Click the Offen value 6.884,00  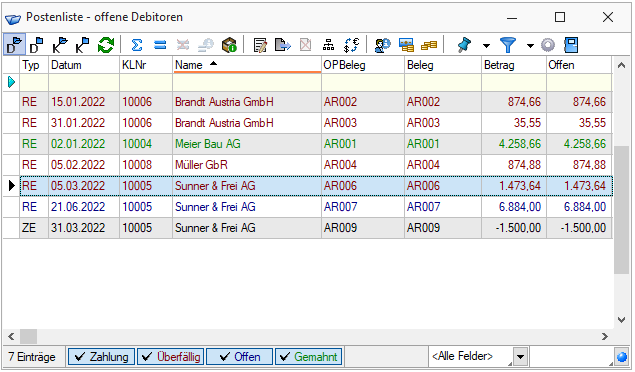(x=585, y=207)
